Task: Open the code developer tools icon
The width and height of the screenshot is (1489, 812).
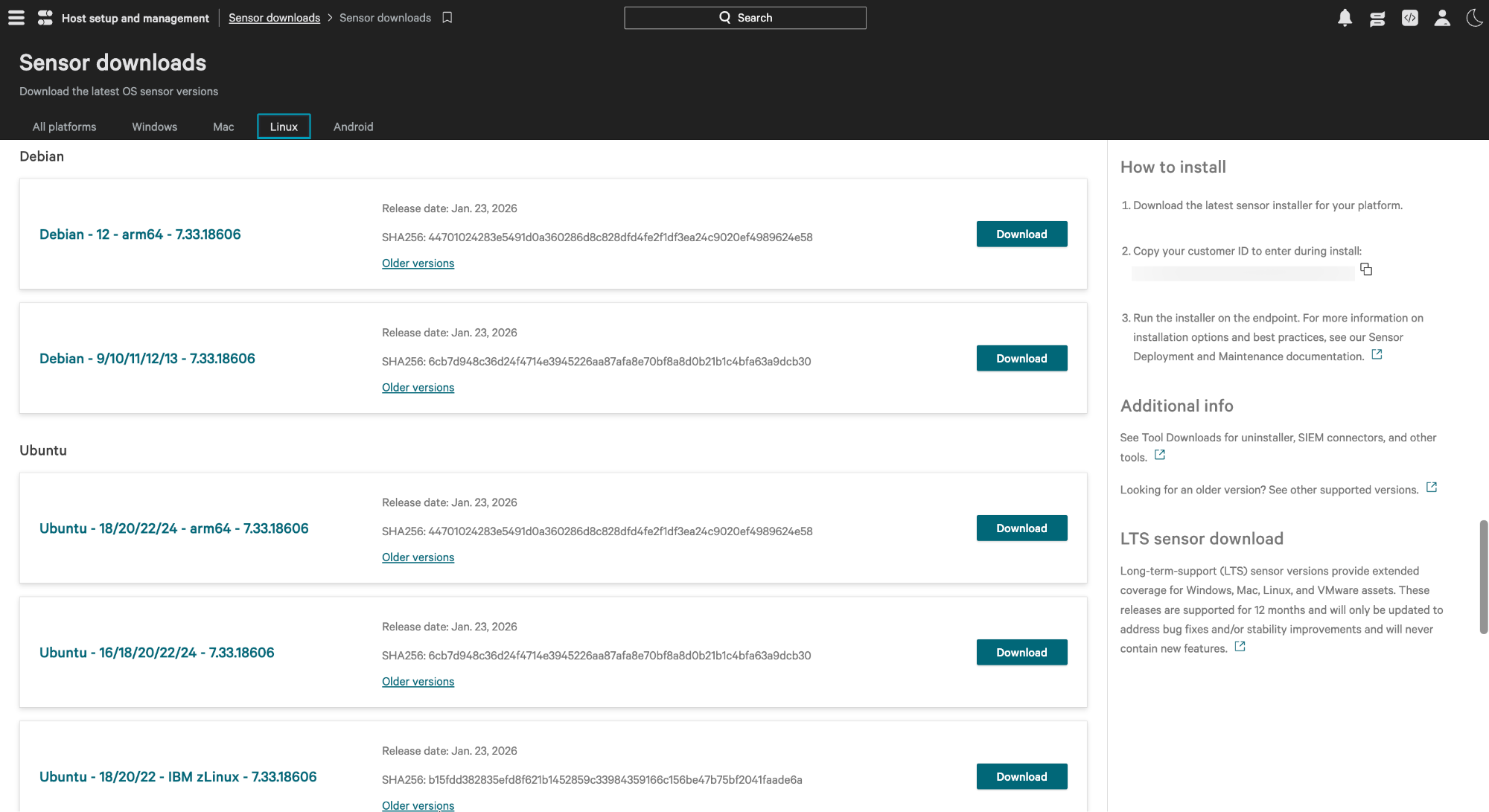Action: pyautogui.click(x=1410, y=18)
